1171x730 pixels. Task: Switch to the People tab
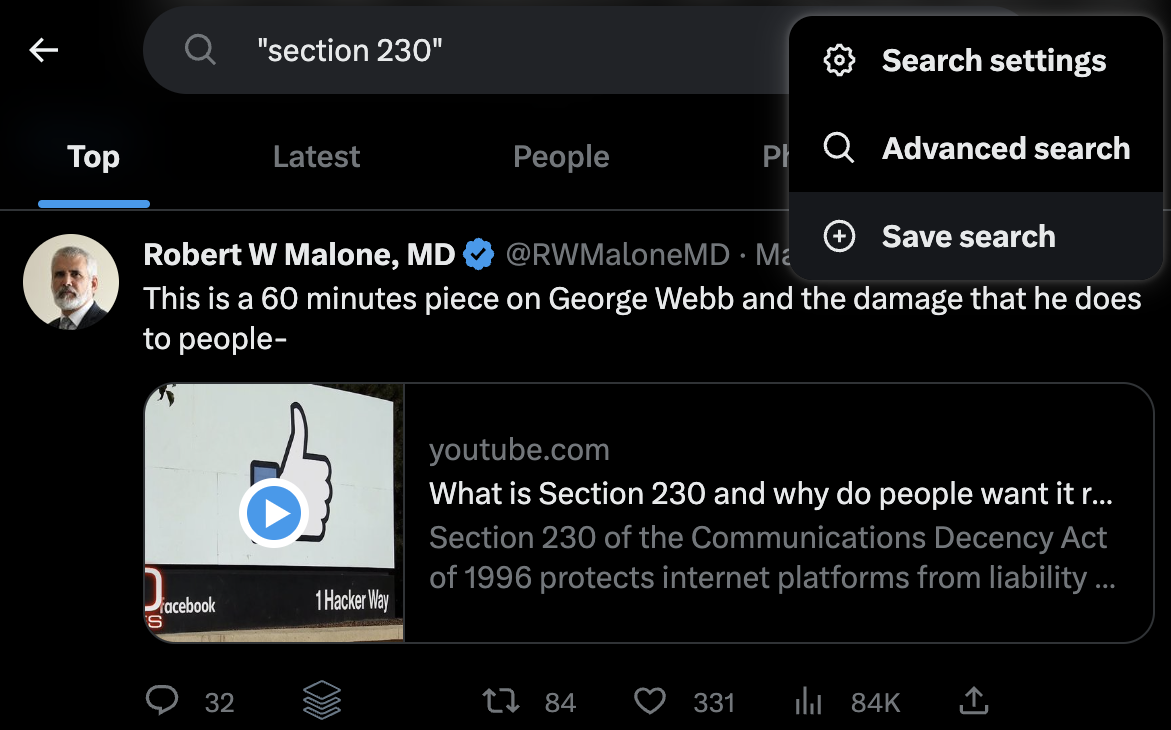tap(561, 157)
